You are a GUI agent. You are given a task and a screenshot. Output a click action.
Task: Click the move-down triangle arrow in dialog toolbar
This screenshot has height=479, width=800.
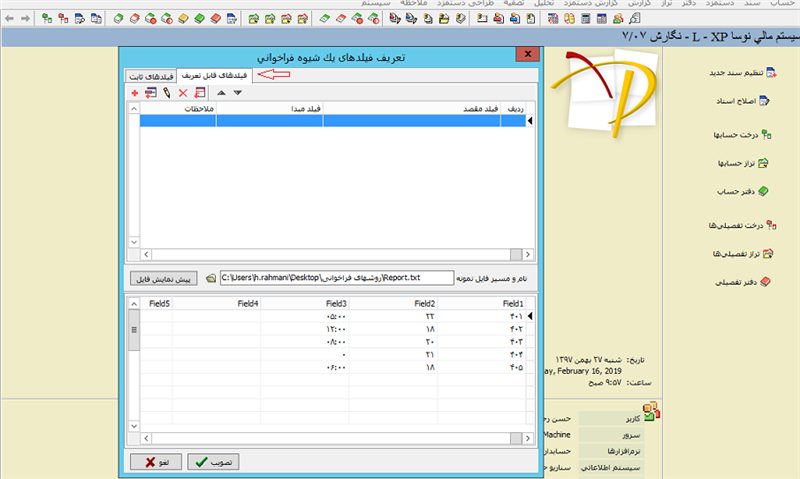[237, 93]
